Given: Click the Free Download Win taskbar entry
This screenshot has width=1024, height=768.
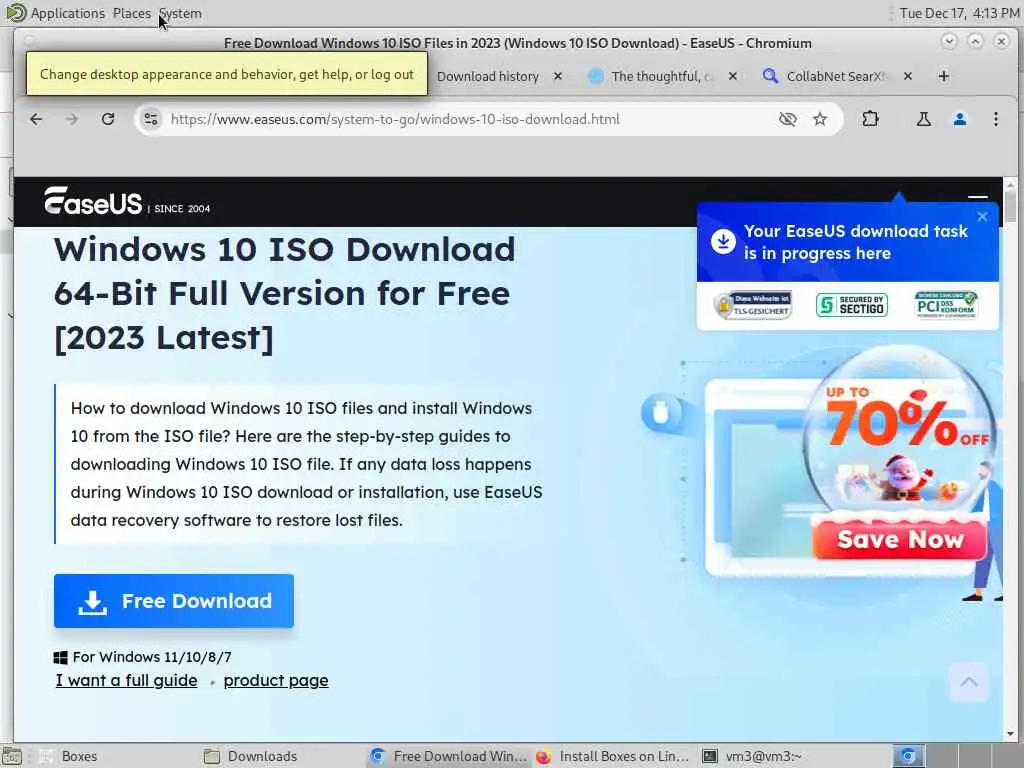Looking at the screenshot, I should coord(449,756).
